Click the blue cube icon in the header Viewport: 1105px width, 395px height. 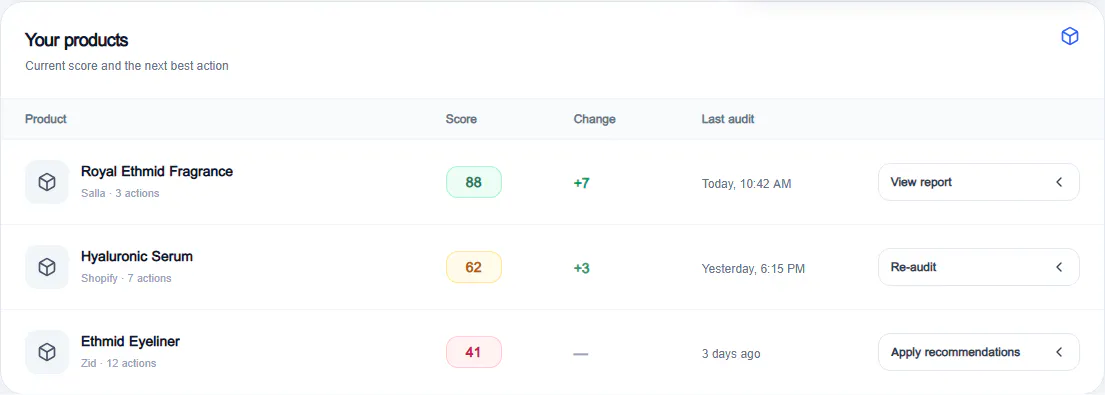click(x=1070, y=37)
